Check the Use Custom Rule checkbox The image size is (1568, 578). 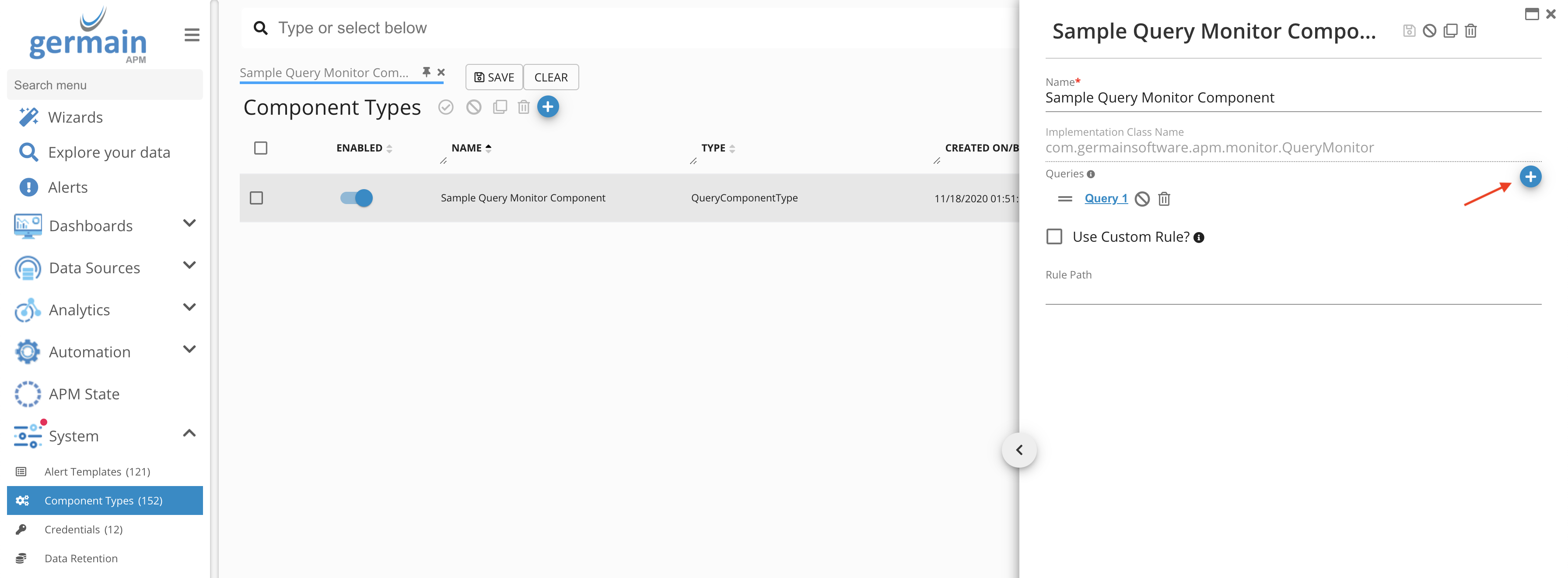1053,236
